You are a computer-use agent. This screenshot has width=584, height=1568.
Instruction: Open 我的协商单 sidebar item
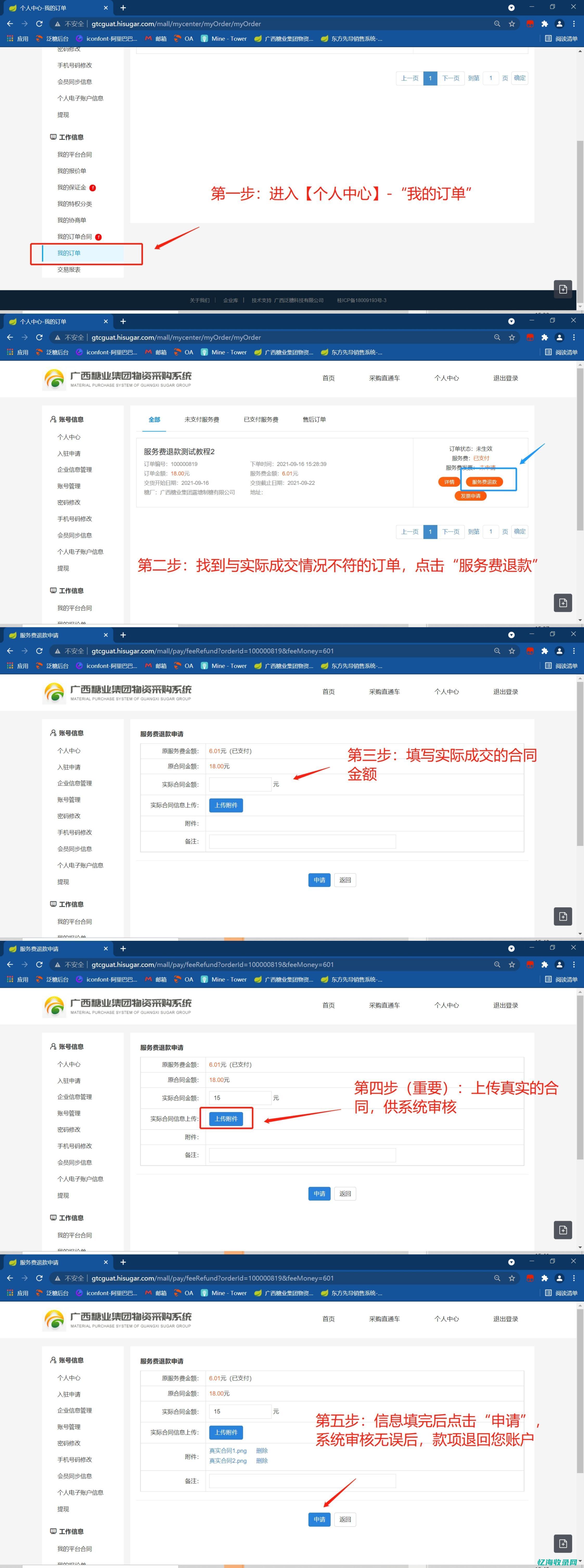pyautogui.click(x=72, y=220)
